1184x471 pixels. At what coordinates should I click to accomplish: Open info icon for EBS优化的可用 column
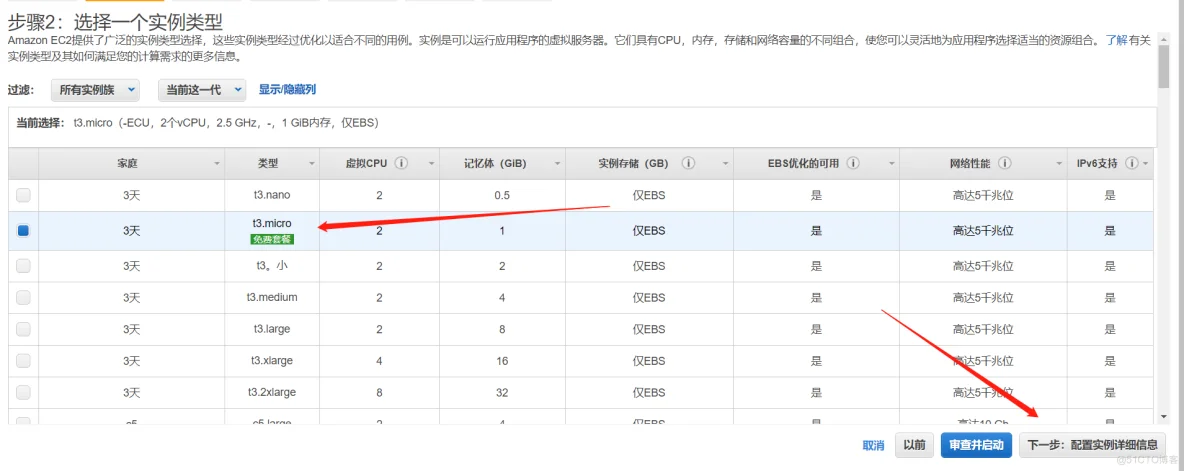coord(853,163)
